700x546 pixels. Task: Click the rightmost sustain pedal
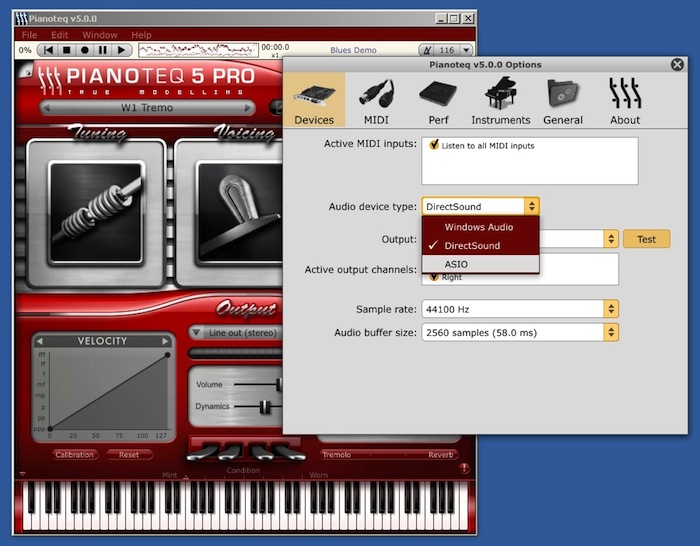coord(288,452)
